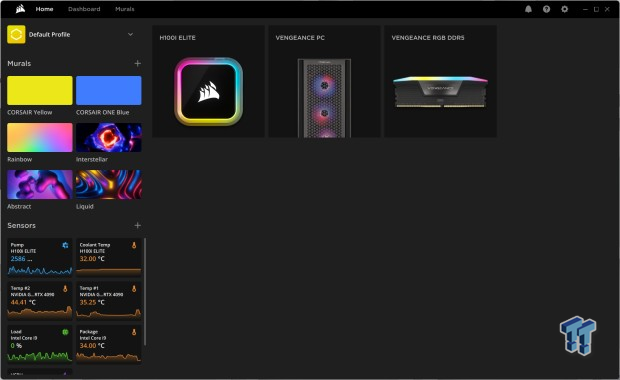Click the Corsair sails logo in the top bar
620x380 pixels.
[x=21, y=9]
